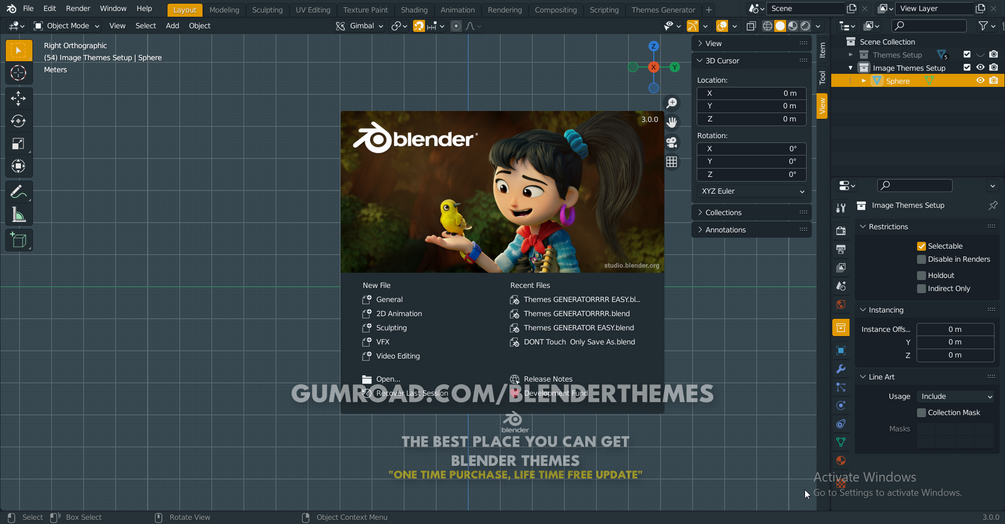Open the Line Art Usage Include dropdown

tap(955, 397)
